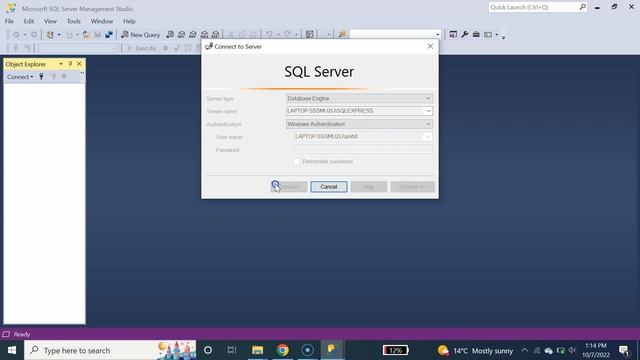Click the volume speaker tray icon

coord(572,350)
